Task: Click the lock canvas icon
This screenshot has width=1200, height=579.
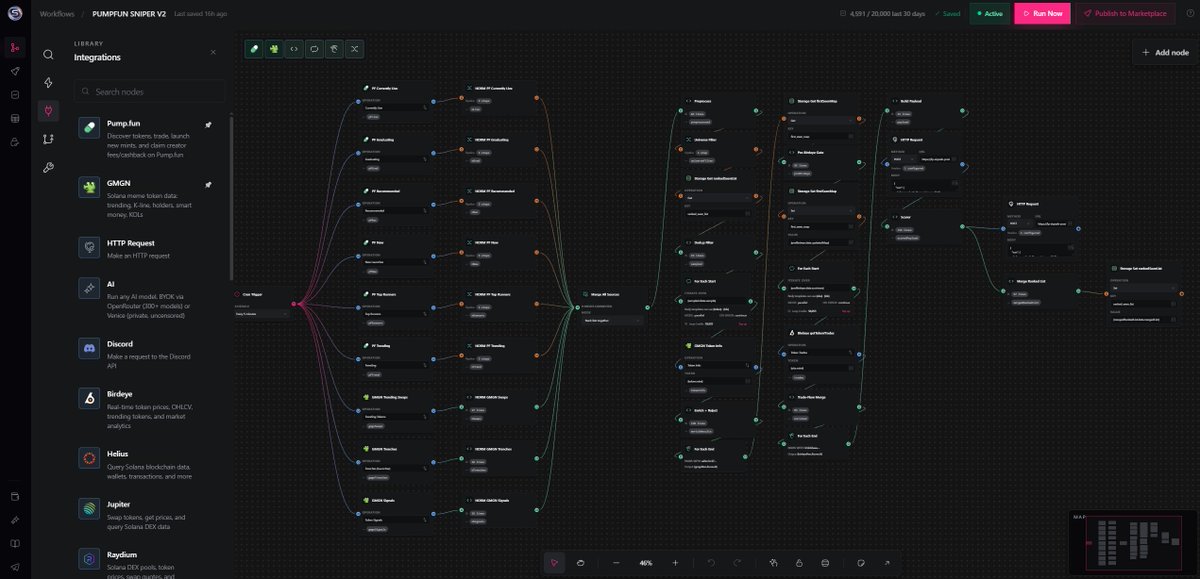Action: (800, 563)
